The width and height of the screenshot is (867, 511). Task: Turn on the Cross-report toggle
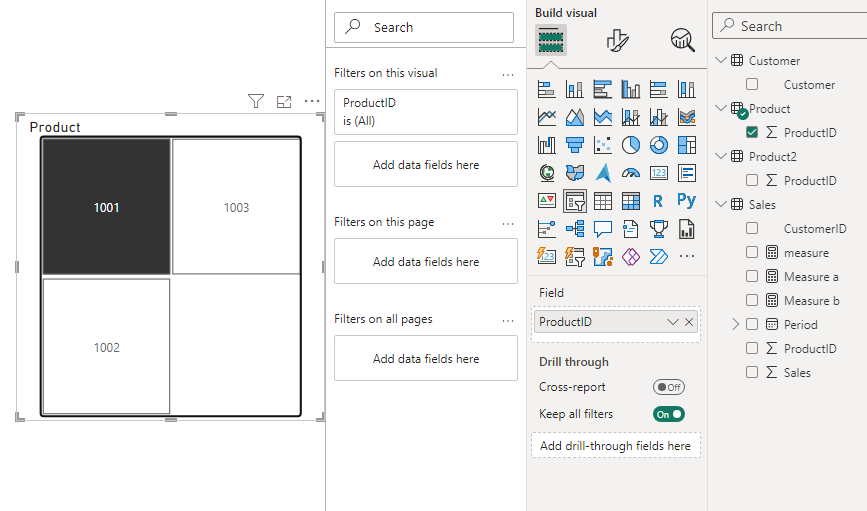[669, 387]
